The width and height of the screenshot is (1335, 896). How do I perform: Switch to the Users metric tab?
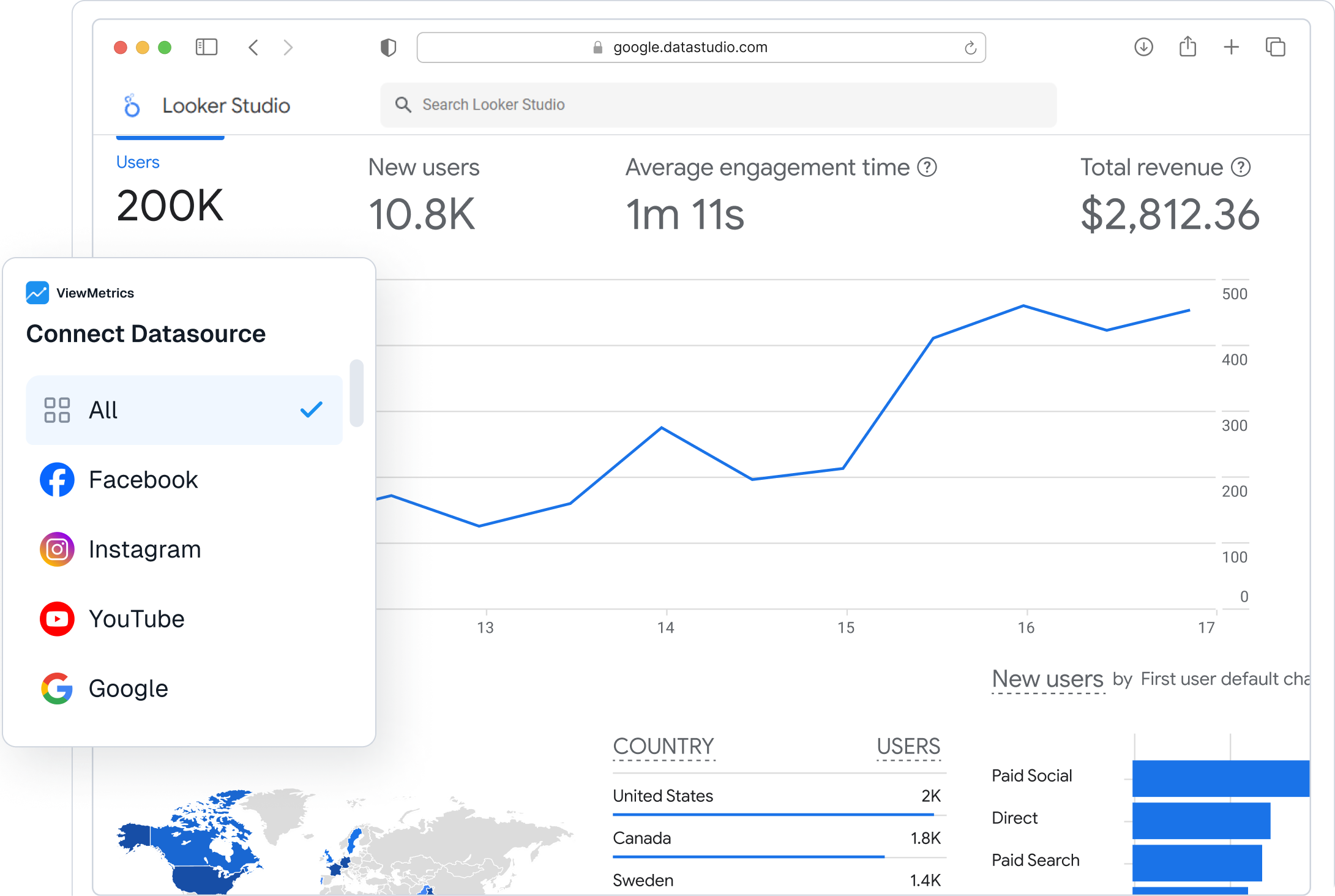point(138,162)
